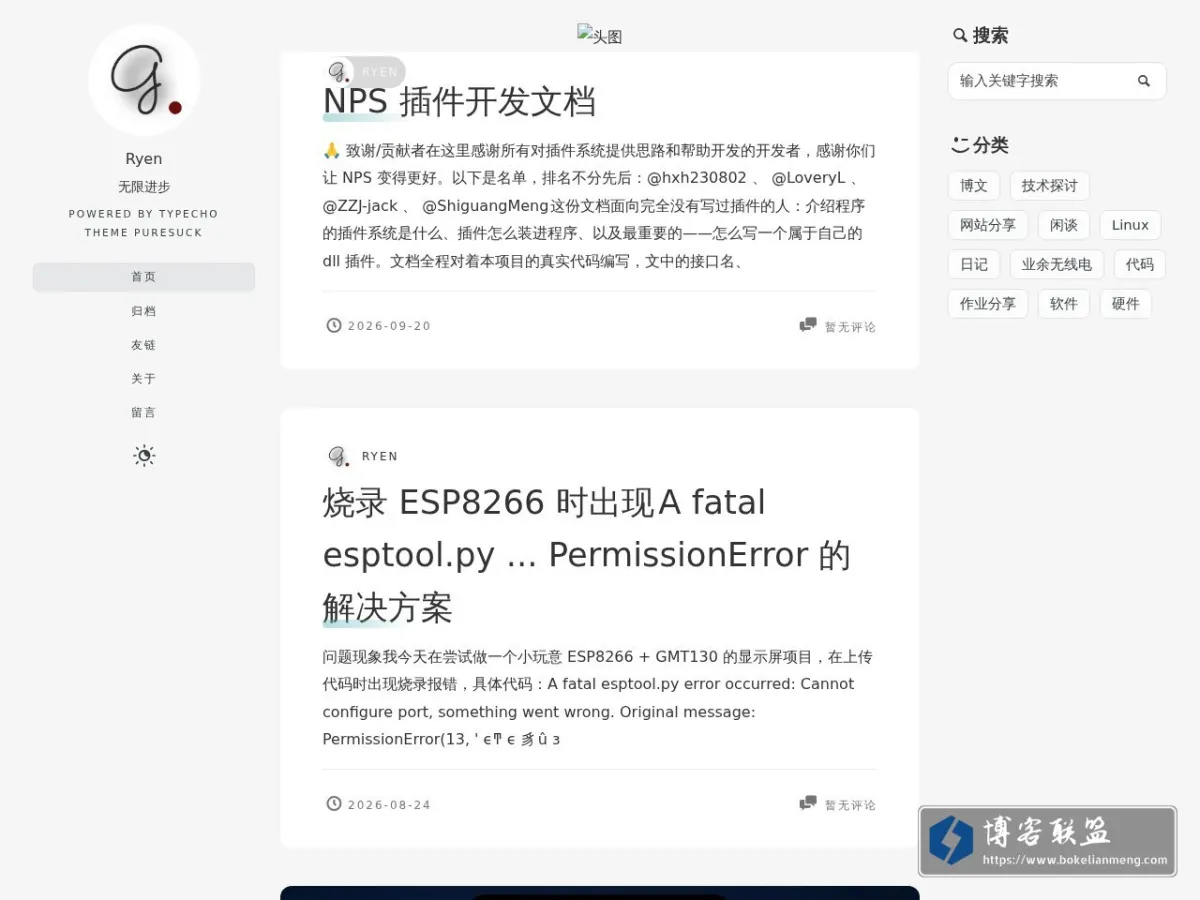Select the 网站分享 category tag

coord(988,225)
